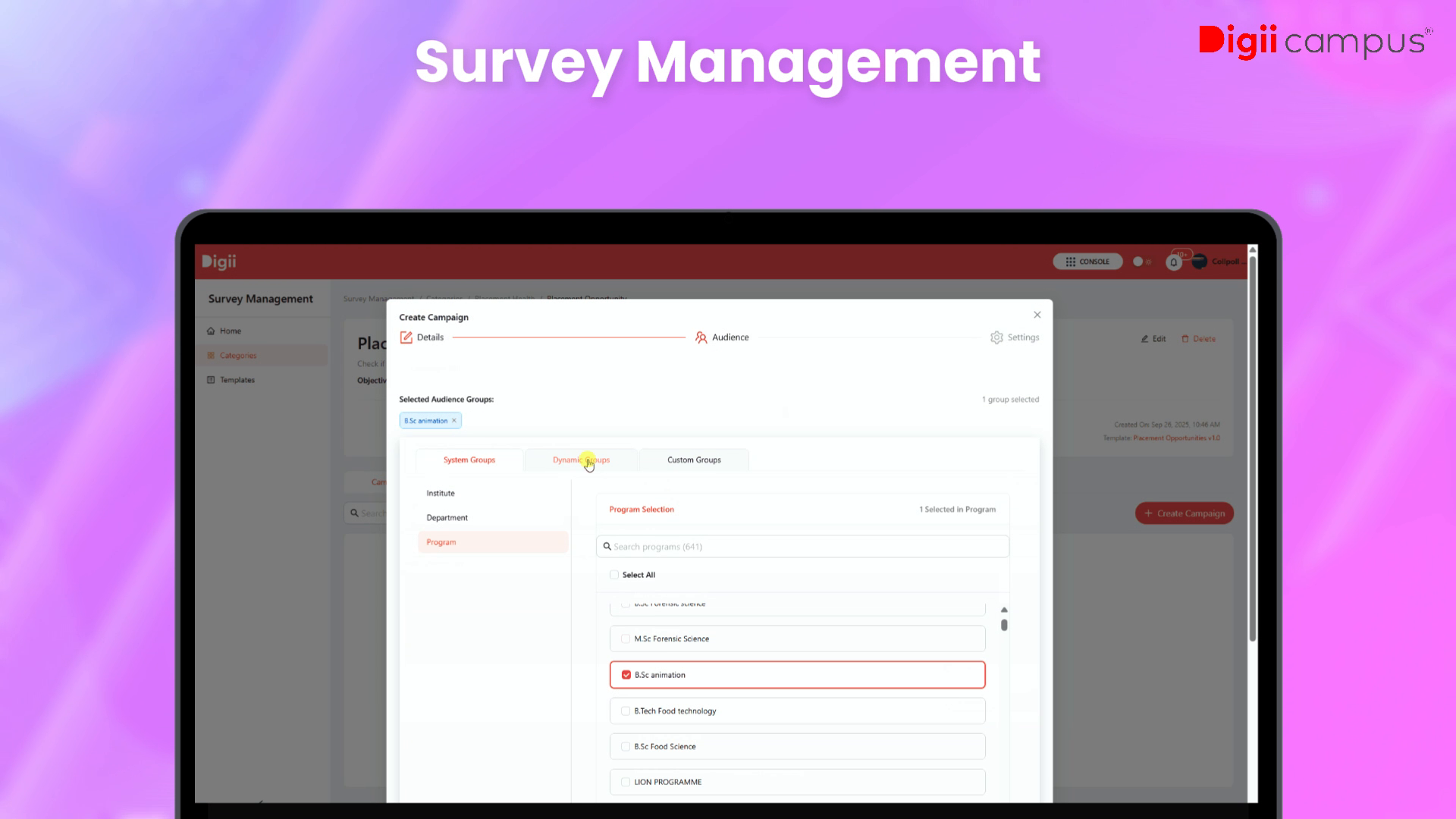Switch to the Dynamic Groups tab

[581, 460]
